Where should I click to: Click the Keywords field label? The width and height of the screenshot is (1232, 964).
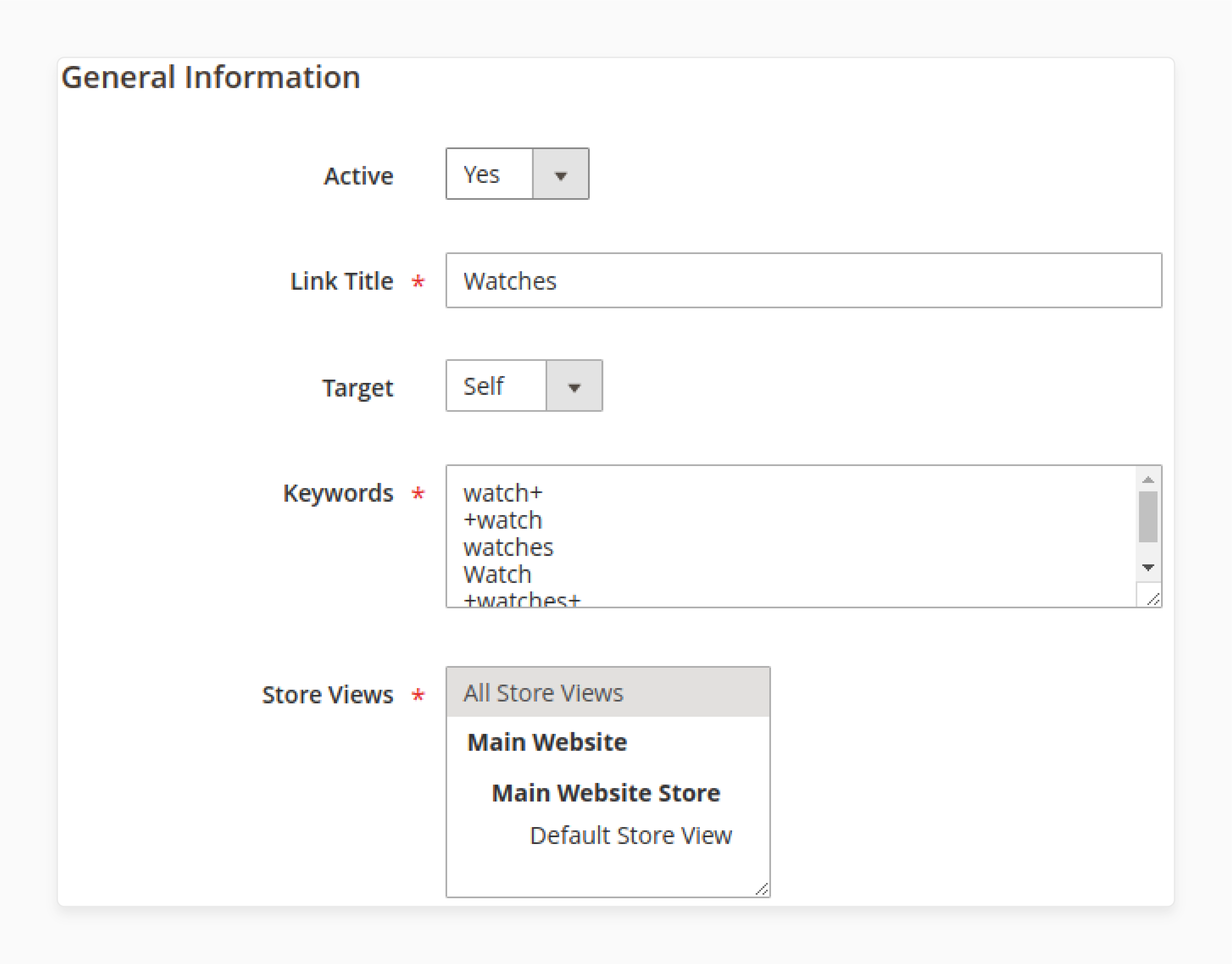tap(338, 493)
